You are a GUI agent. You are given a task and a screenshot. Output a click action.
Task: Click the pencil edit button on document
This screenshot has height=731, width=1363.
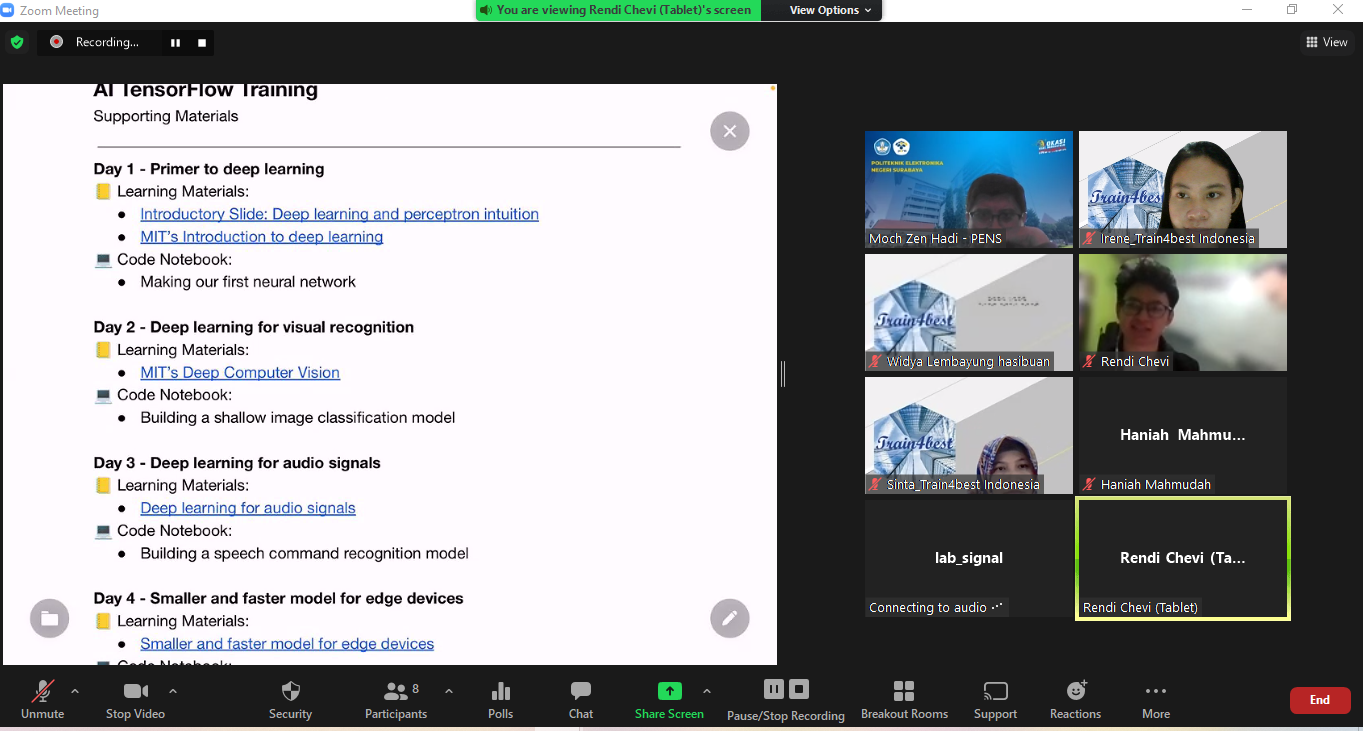[730, 618]
